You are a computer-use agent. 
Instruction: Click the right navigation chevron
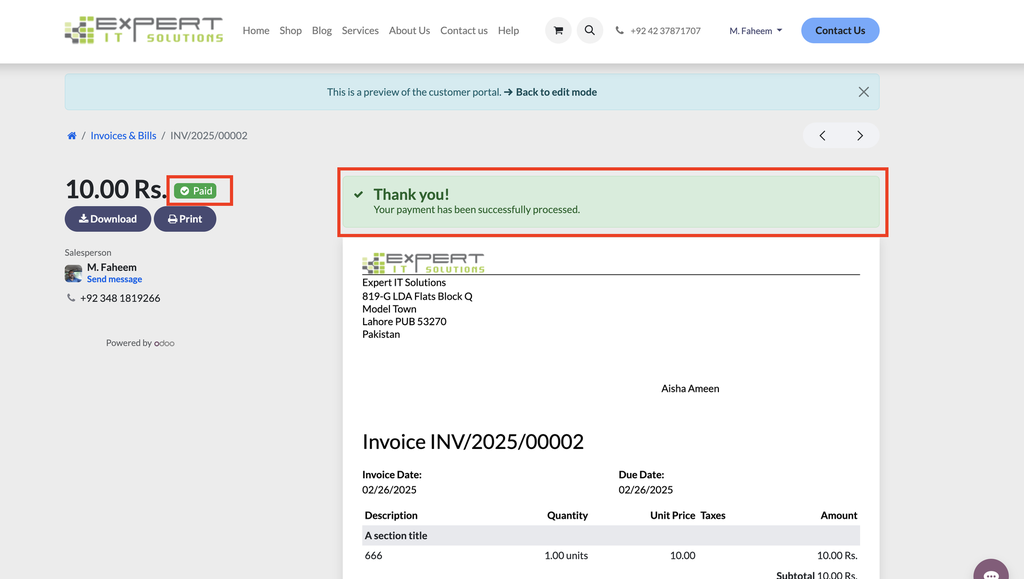pos(860,135)
